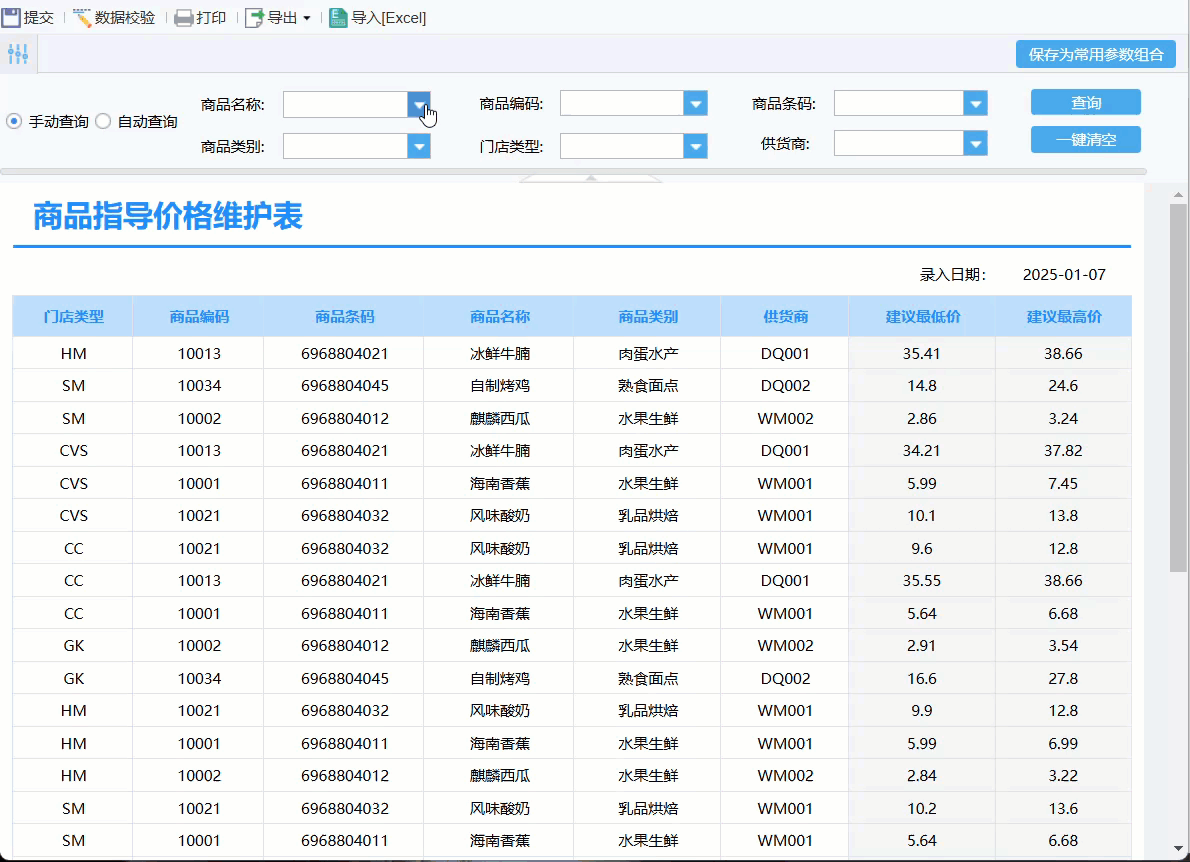Import via 导入[Excel] icon
Viewport: 1190px width, 862px height.
pos(338,17)
